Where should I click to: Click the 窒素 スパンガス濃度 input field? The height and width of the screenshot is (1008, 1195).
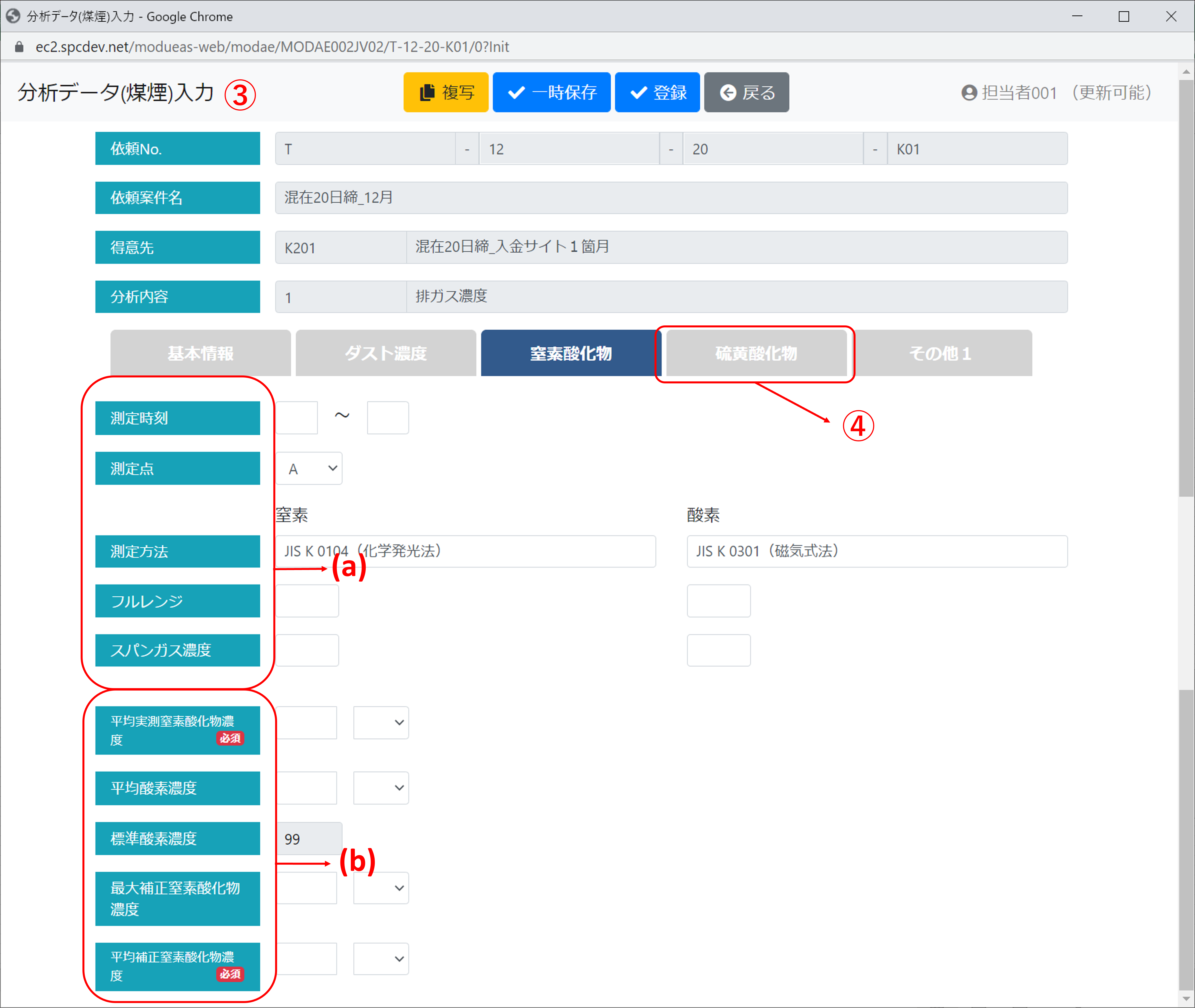[307, 650]
